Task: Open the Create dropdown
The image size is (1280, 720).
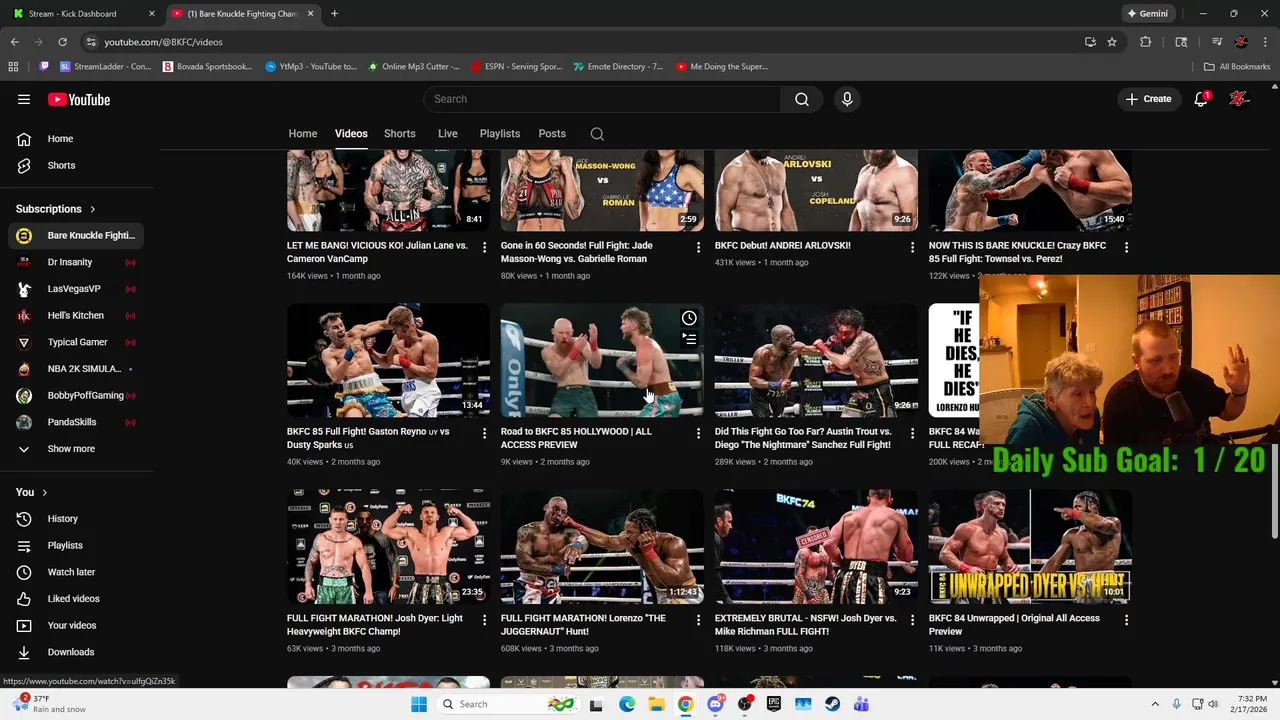Action: [1148, 99]
